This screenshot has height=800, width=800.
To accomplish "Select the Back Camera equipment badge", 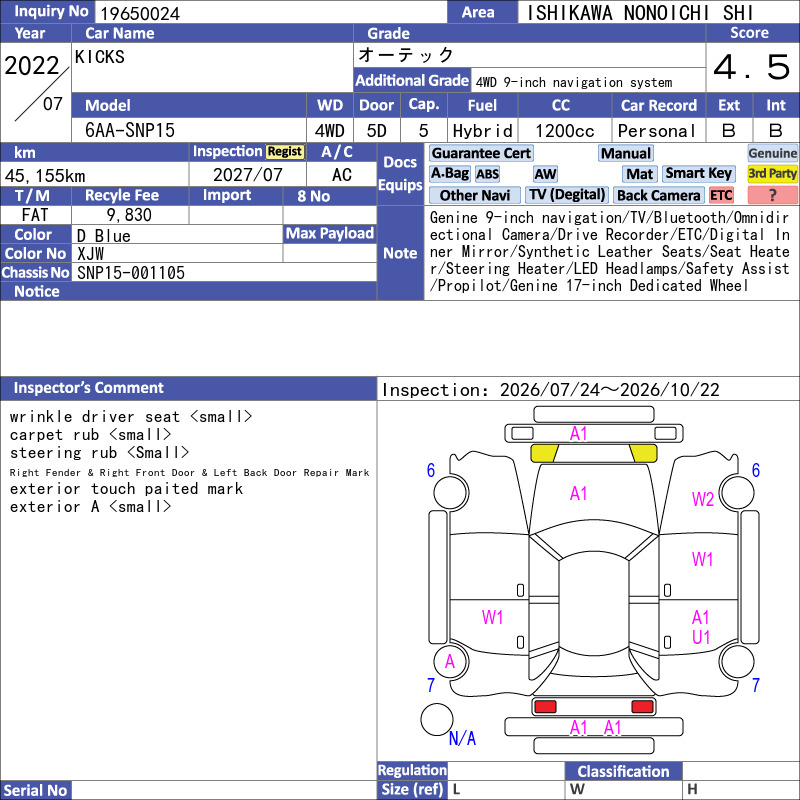I will [x=658, y=195].
